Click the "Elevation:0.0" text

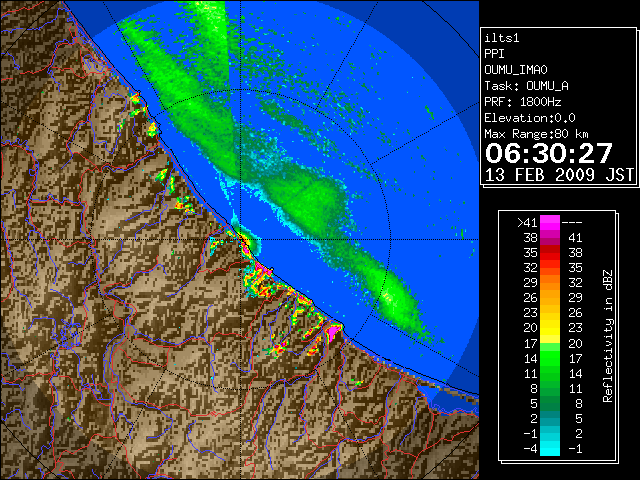(530, 118)
